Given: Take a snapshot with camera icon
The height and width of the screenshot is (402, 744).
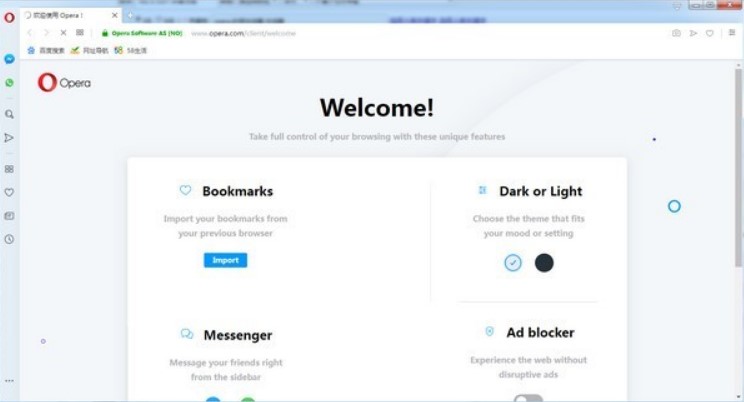Looking at the screenshot, I should tap(676, 33).
